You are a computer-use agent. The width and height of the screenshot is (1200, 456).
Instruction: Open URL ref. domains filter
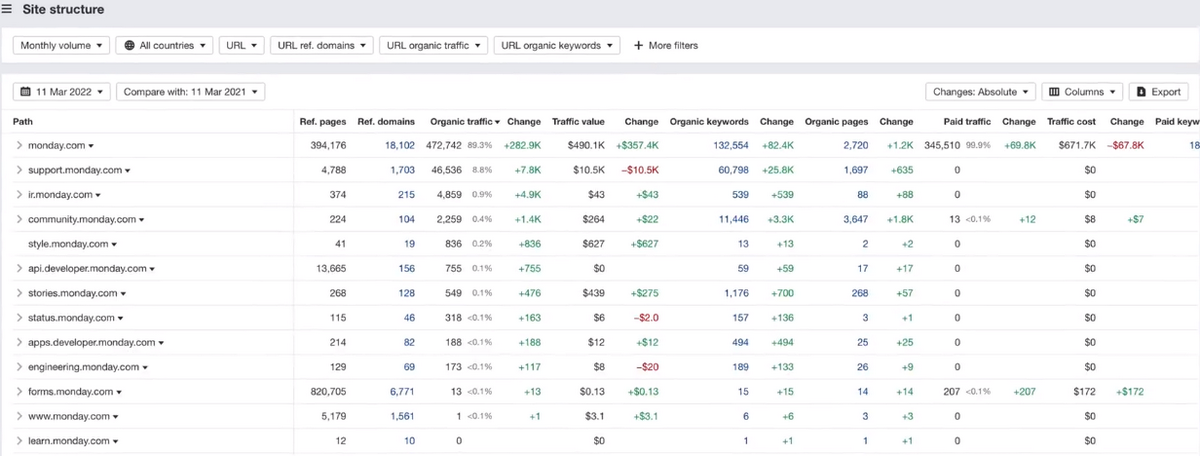click(x=322, y=45)
